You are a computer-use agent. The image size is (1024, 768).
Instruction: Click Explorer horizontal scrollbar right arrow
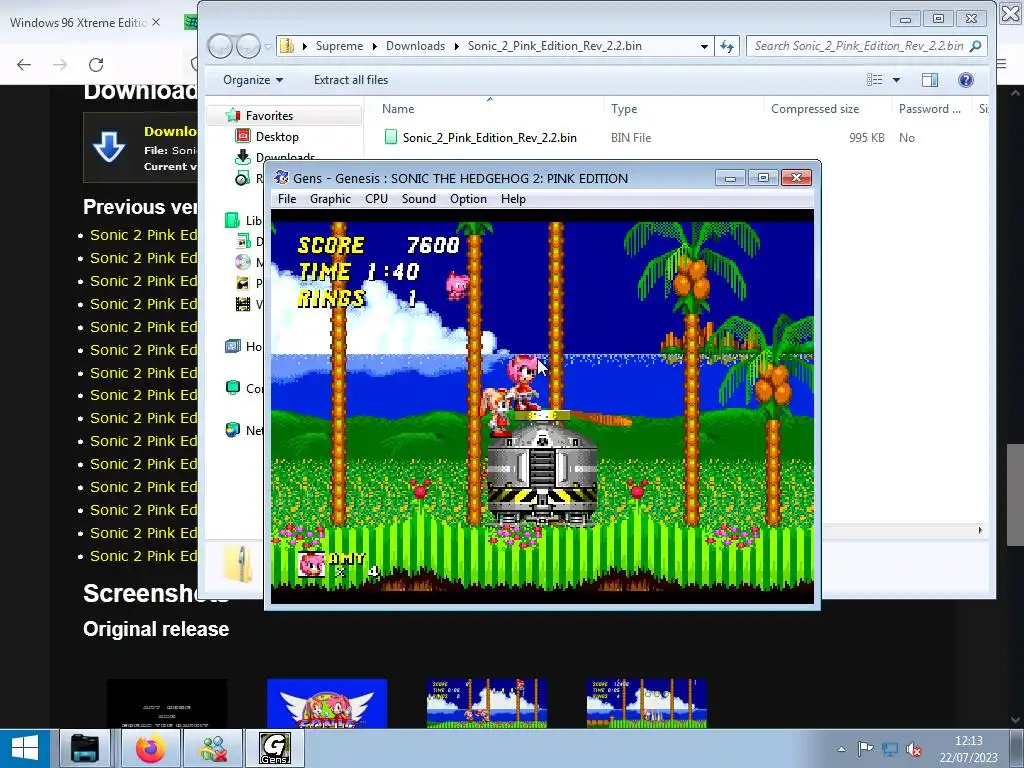pos(980,530)
